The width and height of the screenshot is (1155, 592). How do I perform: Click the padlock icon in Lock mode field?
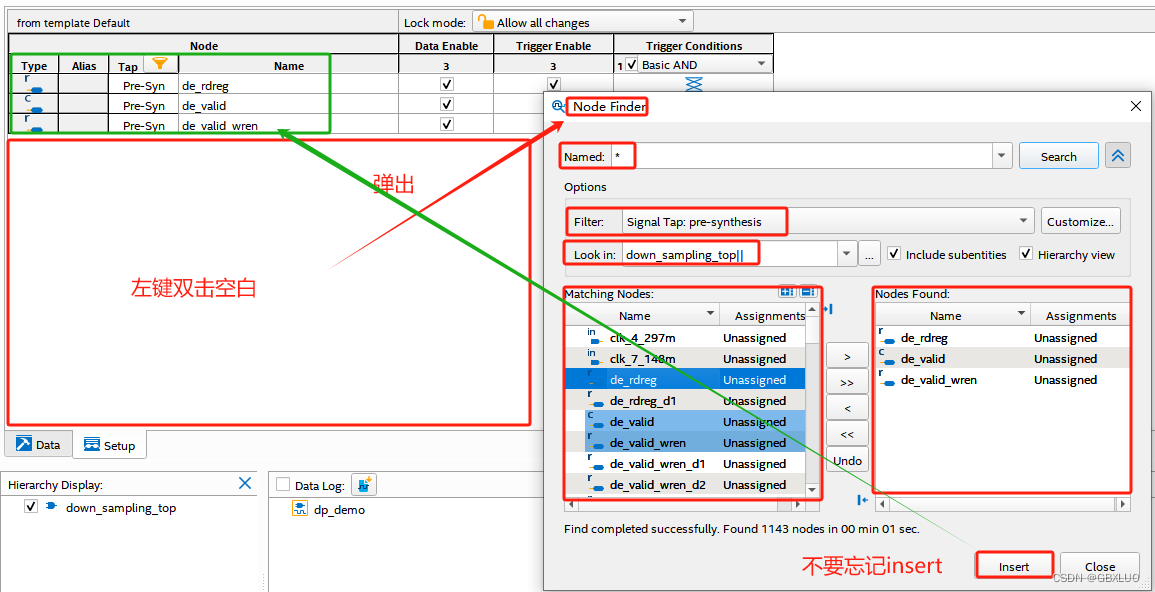click(x=485, y=20)
